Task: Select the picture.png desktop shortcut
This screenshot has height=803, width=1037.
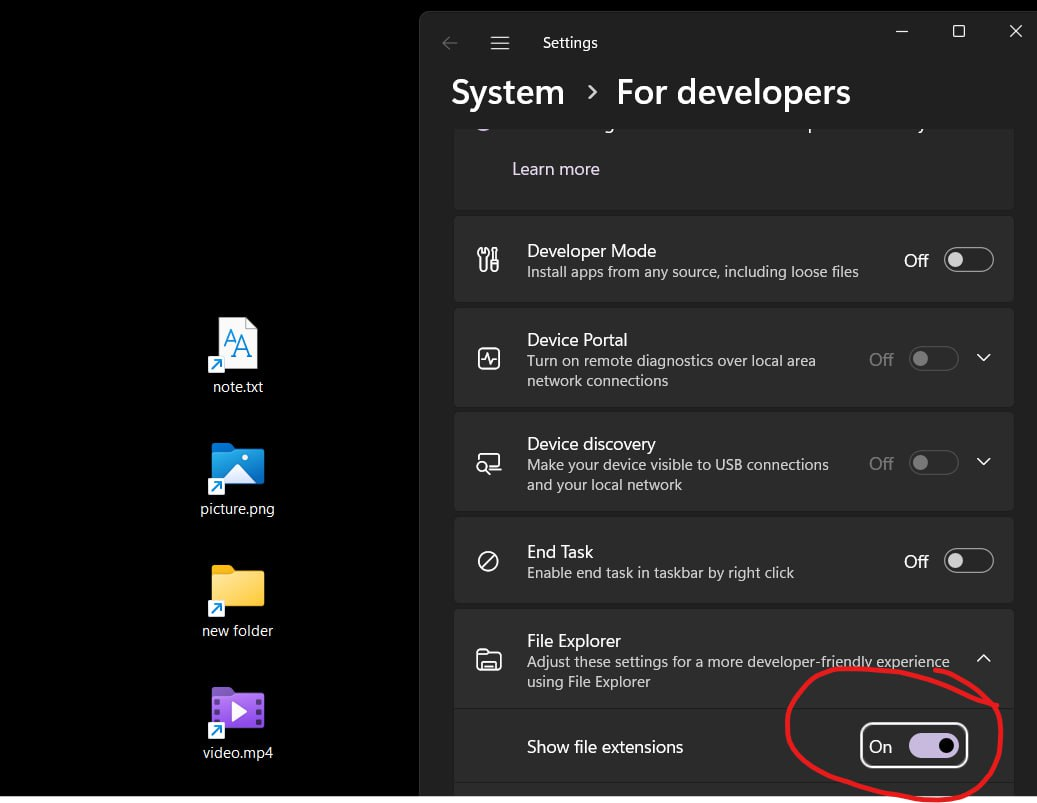Action: click(237, 480)
